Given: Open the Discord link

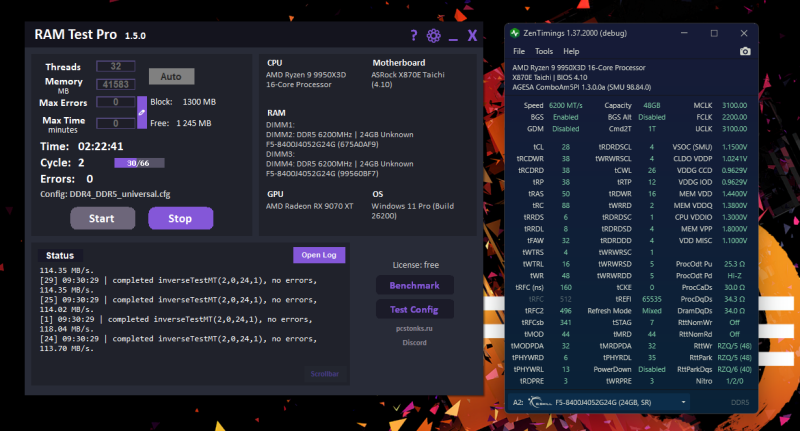Looking at the screenshot, I should pyautogui.click(x=414, y=343).
